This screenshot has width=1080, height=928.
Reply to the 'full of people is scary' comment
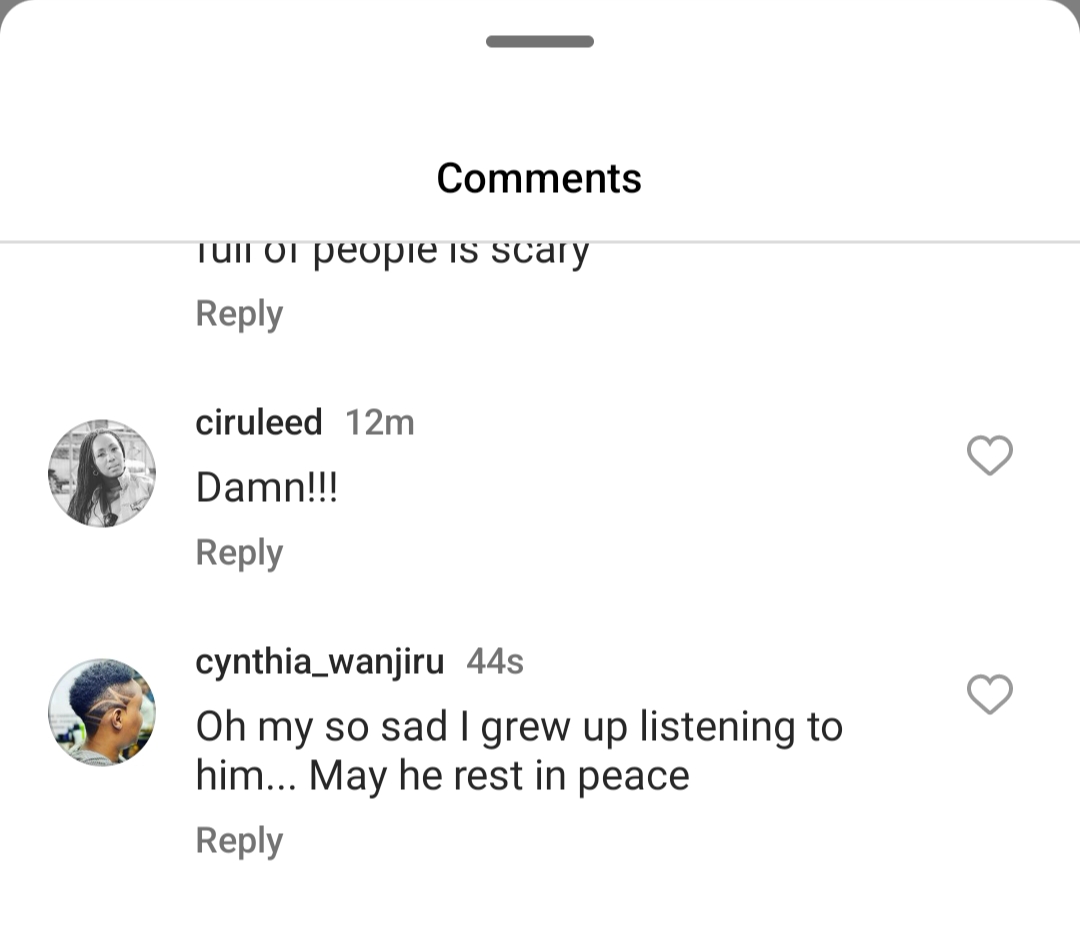239,313
